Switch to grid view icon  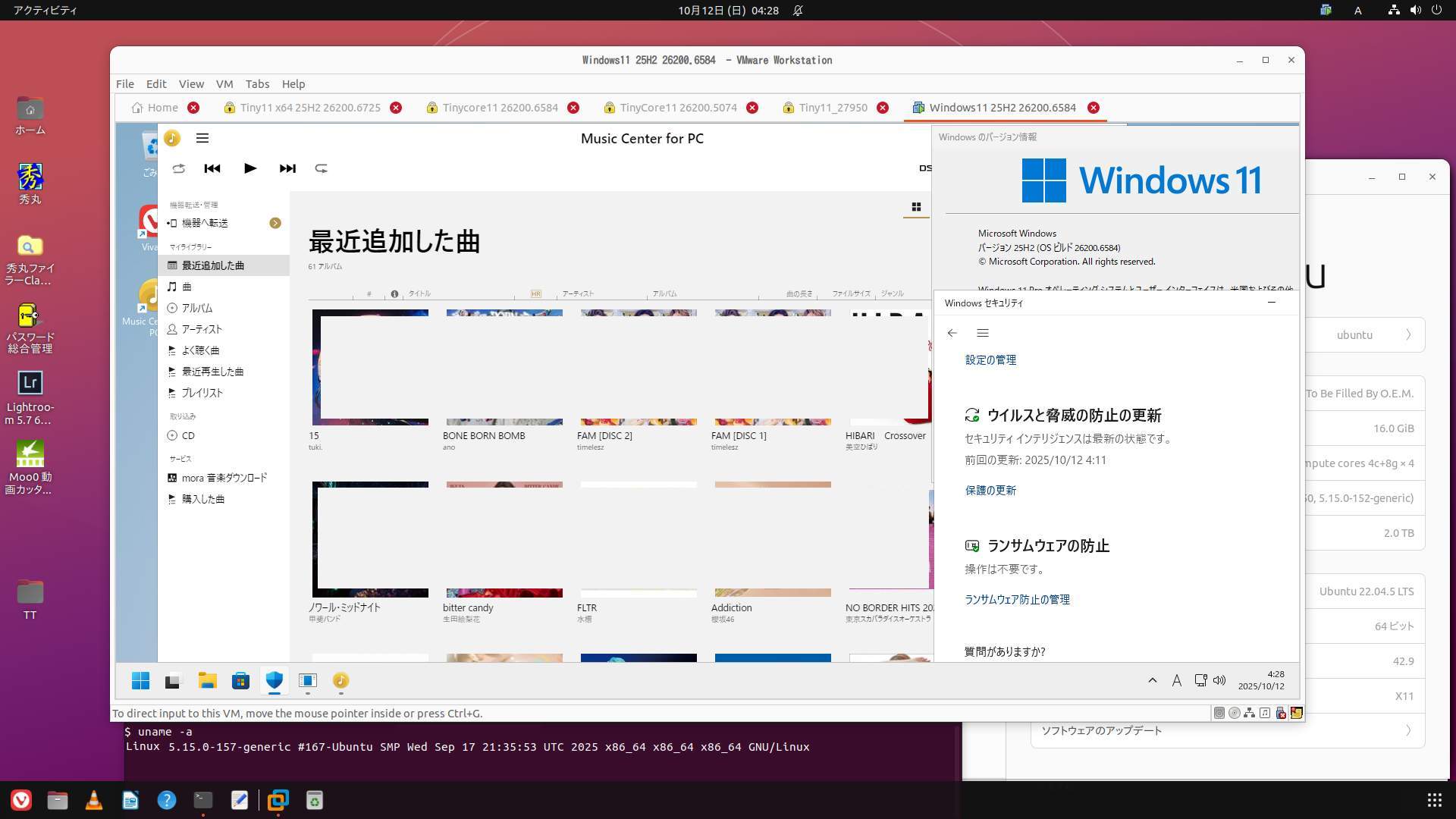[916, 207]
